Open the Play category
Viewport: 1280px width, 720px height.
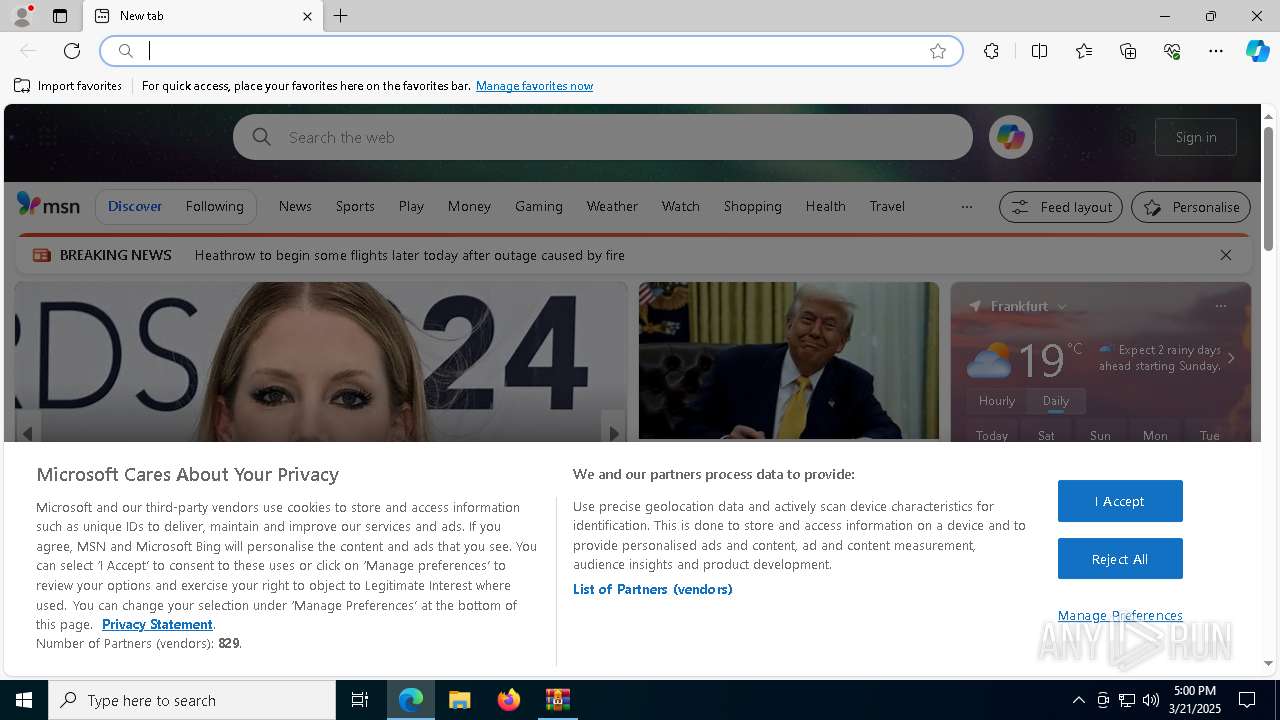tap(411, 206)
